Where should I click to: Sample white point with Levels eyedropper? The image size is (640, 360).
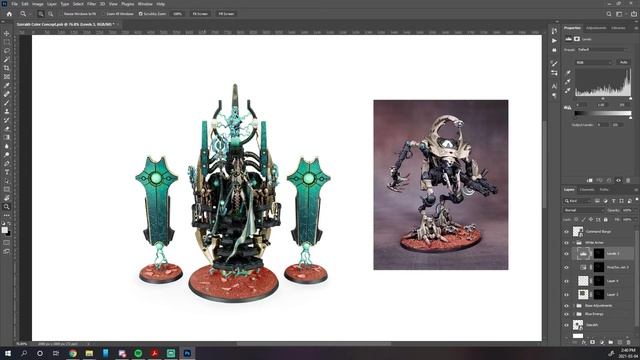point(568,91)
